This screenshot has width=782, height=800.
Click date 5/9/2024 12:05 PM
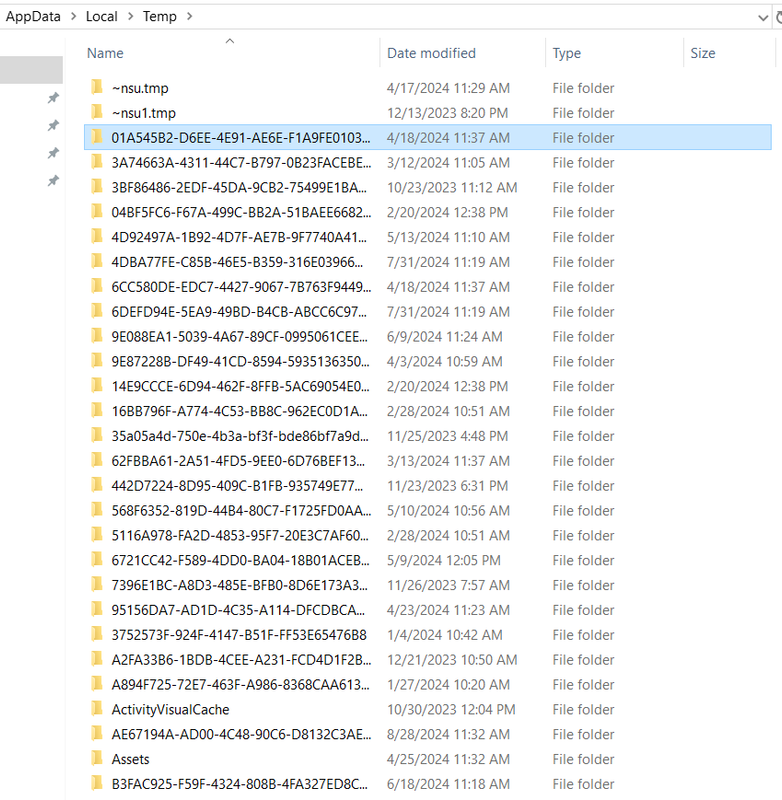(444, 560)
